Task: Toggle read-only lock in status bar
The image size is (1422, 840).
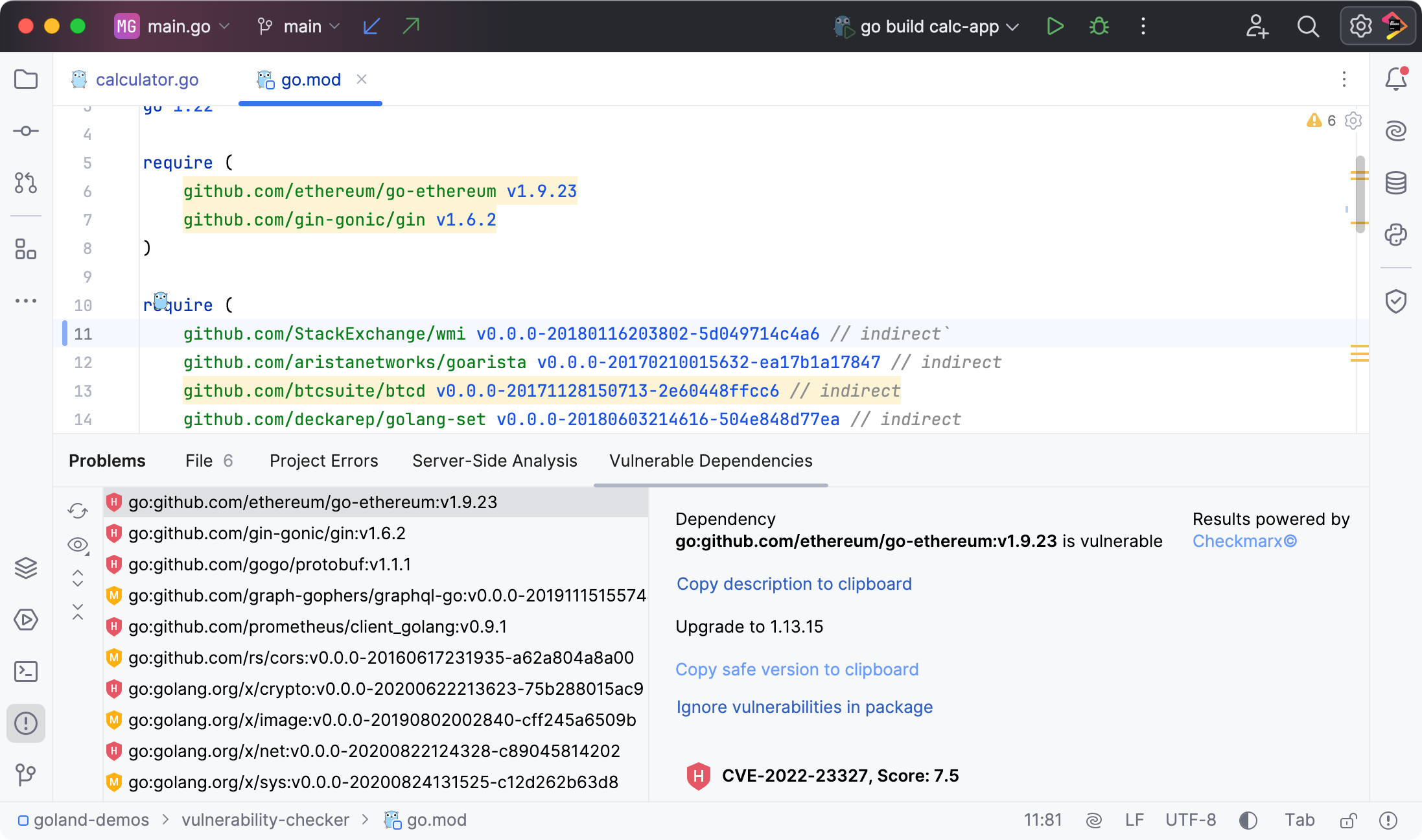Action: tap(1348, 821)
